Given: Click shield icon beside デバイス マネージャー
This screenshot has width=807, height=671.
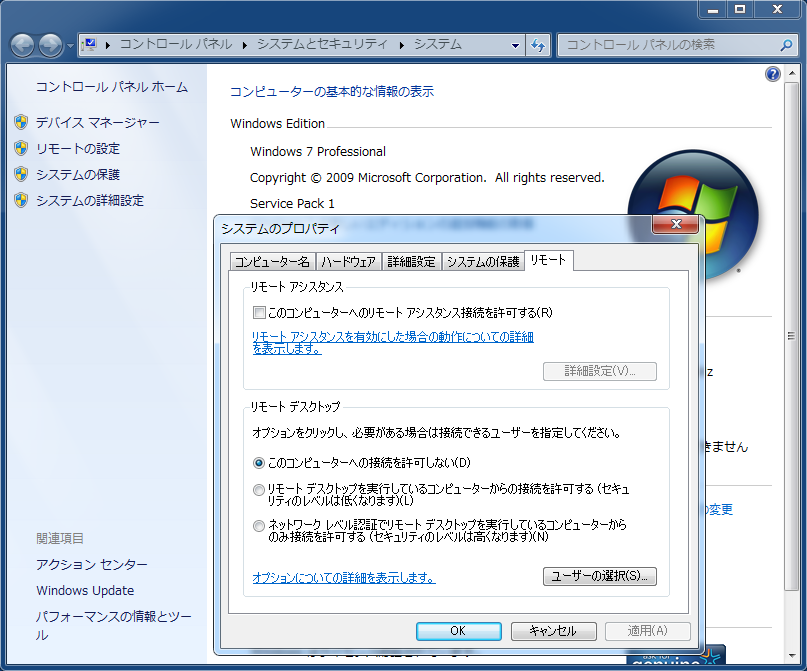Looking at the screenshot, I should (21, 122).
